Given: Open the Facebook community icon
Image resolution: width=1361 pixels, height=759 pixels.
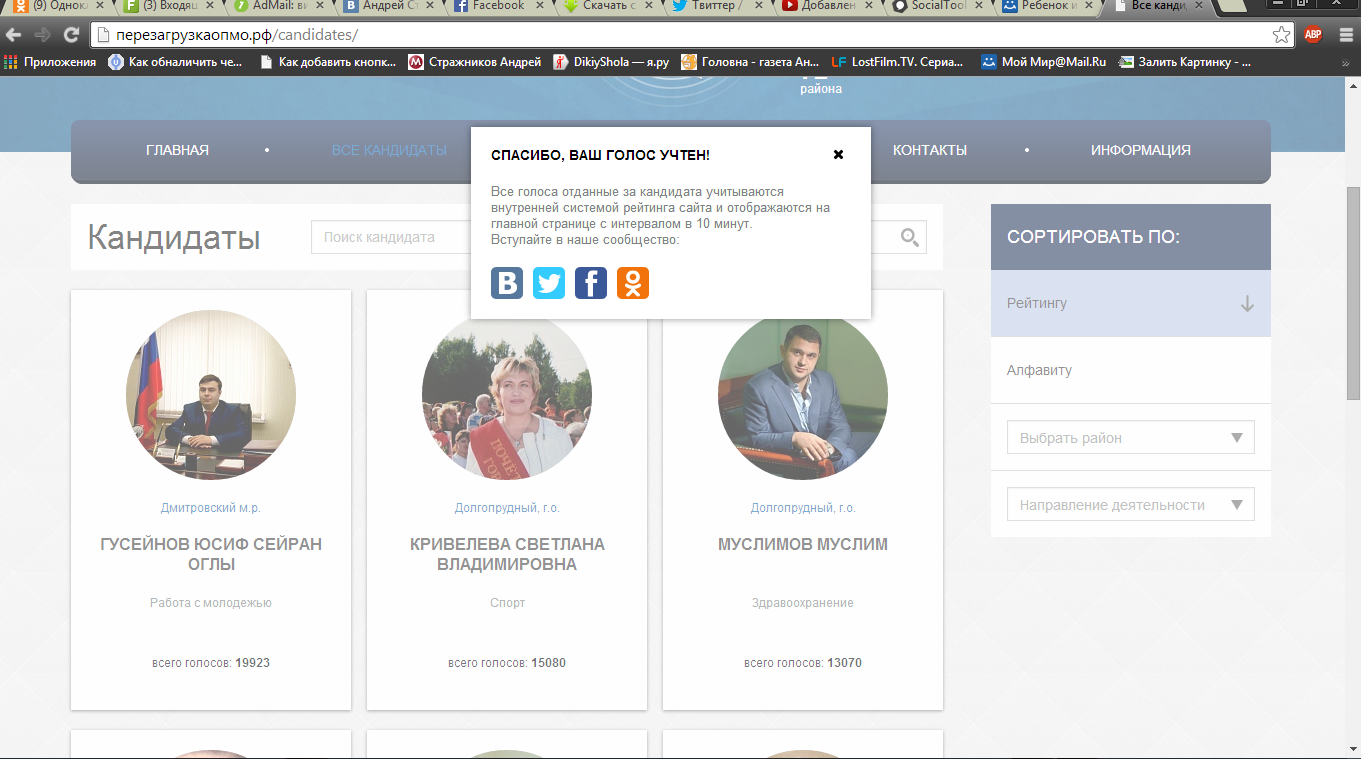Looking at the screenshot, I should [591, 283].
